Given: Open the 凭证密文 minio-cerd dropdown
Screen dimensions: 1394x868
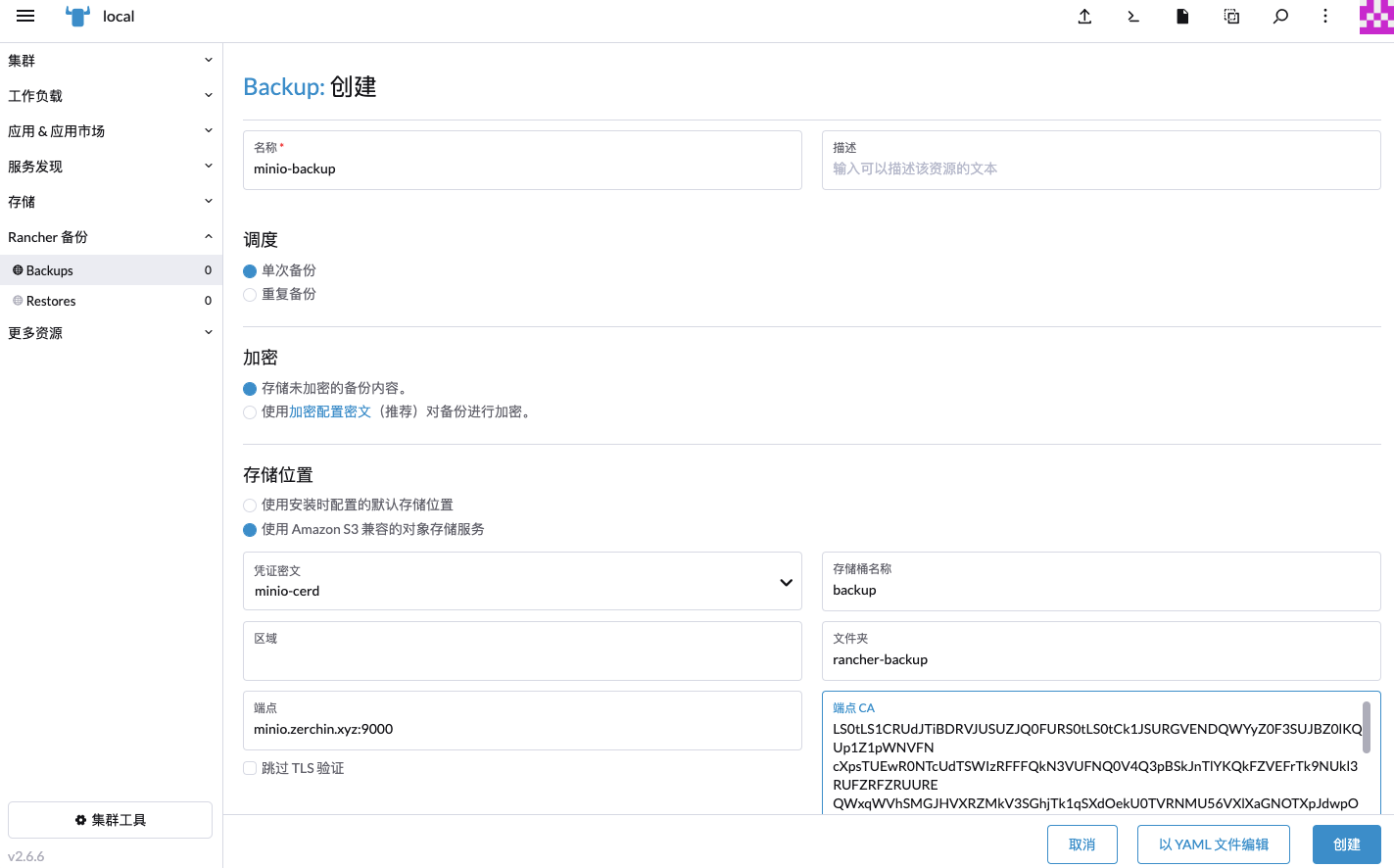Looking at the screenshot, I should 522,581.
